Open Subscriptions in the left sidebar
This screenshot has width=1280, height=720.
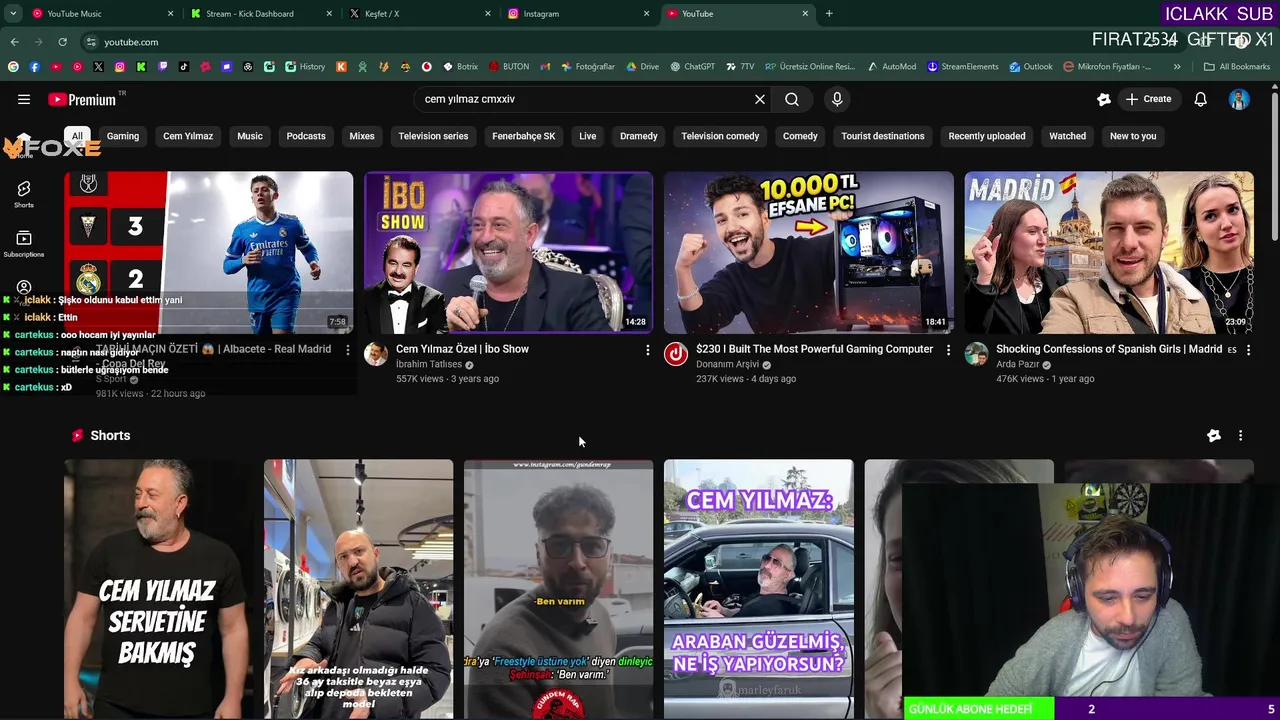24,244
